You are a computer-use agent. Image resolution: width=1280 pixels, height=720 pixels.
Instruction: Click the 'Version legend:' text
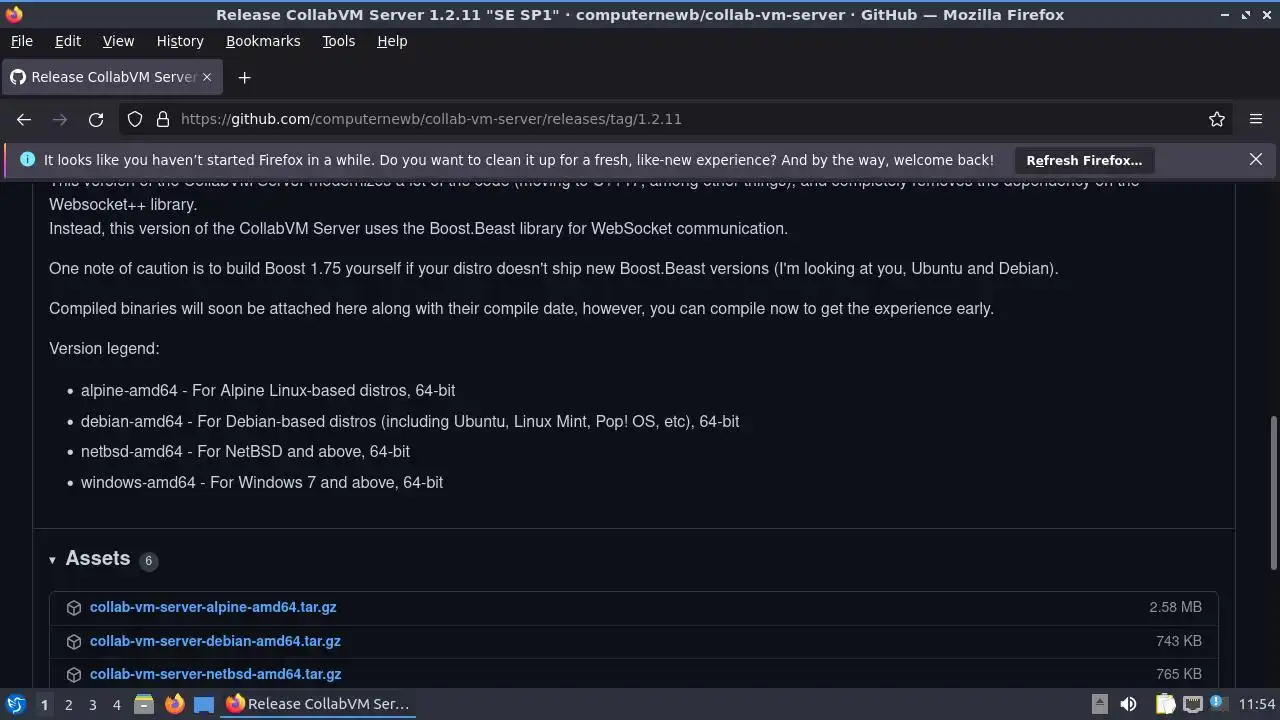[x=104, y=348]
